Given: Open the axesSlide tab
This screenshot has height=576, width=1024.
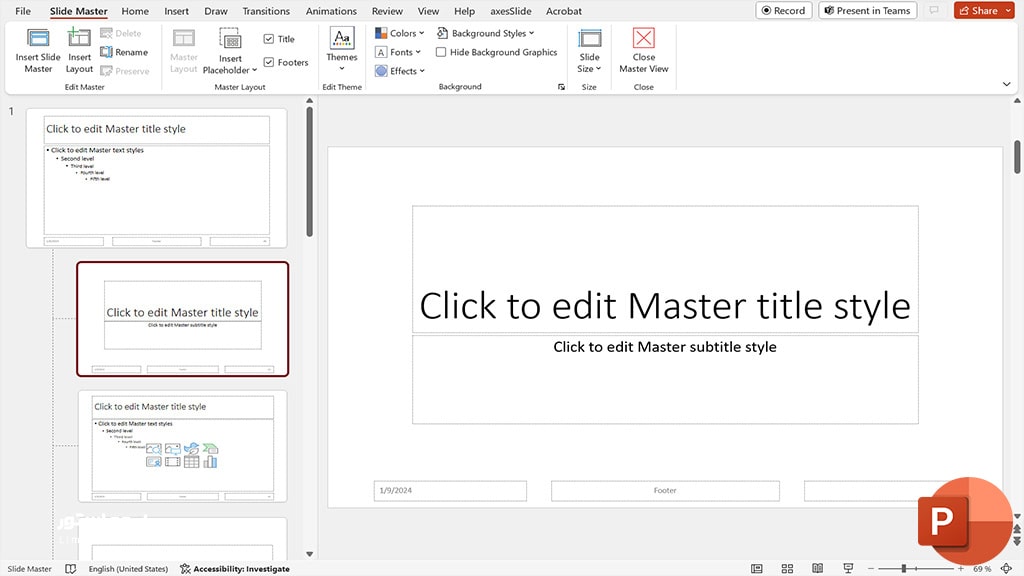Looking at the screenshot, I should [x=511, y=11].
